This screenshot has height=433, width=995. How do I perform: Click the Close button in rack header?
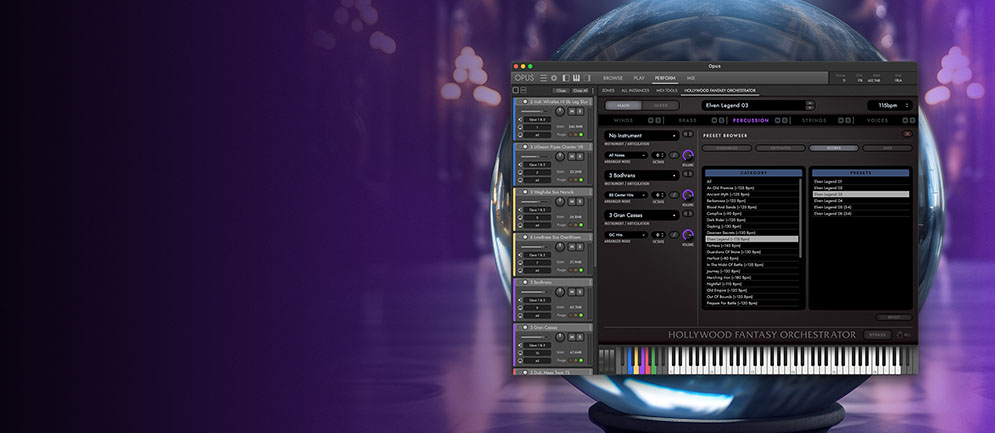pyautogui.click(x=561, y=91)
